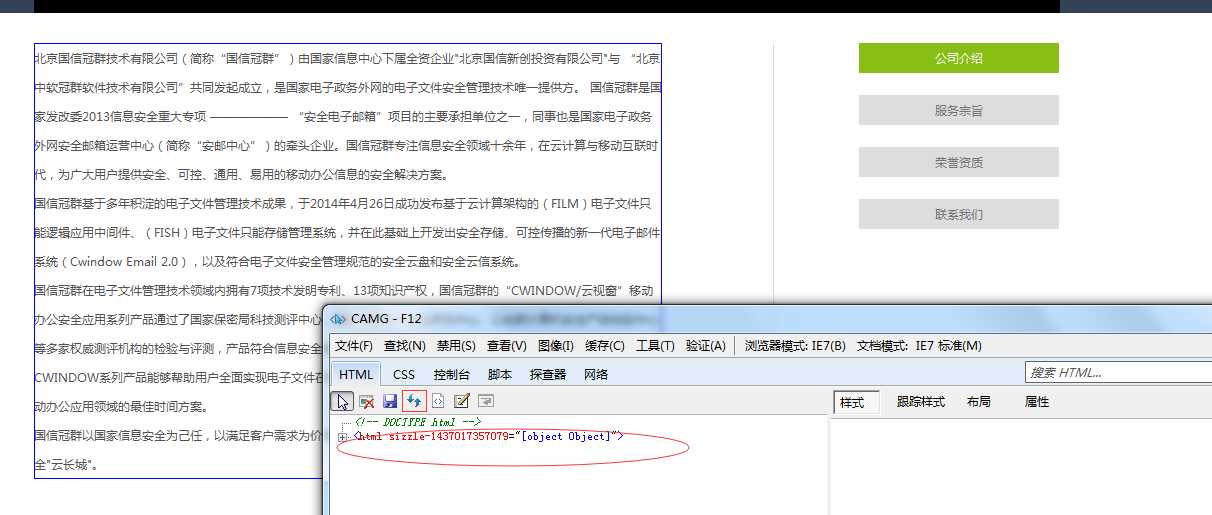Click the 搜索 HTML search field
This screenshot has height=515, width=1212.
[1118, 372]
